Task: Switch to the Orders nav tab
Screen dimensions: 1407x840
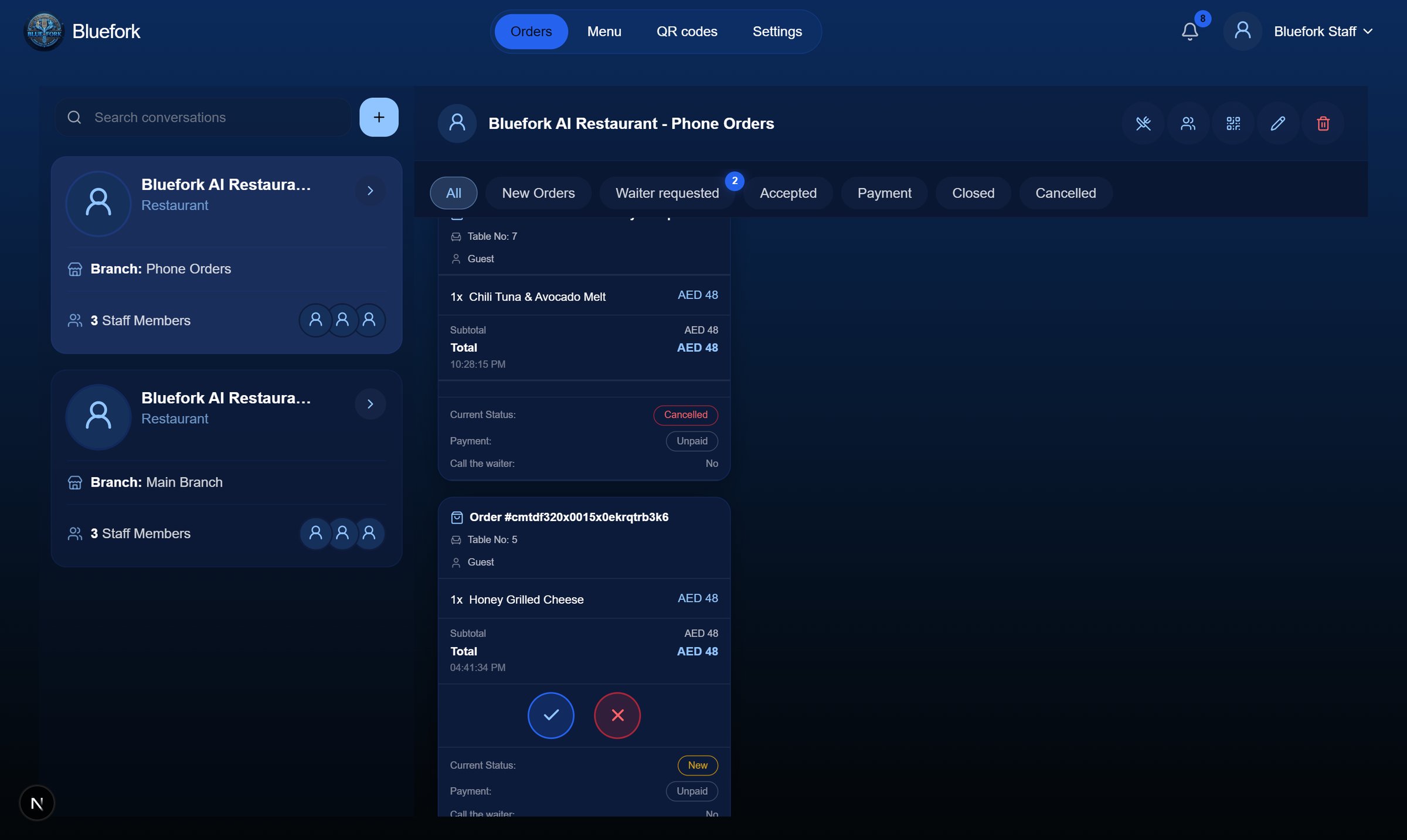Action: pos(531,32)
